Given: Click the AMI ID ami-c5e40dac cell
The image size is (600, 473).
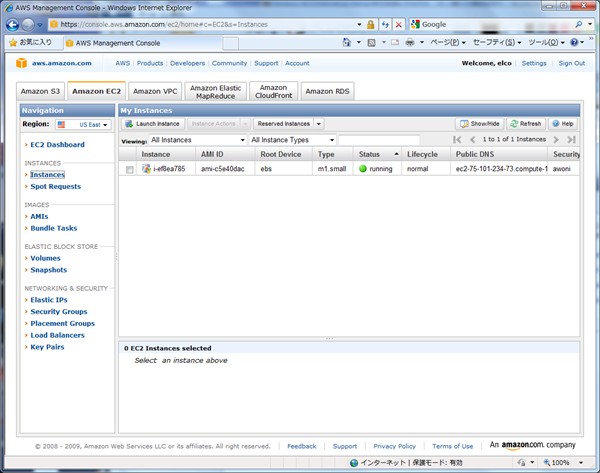Looking at the screenshot, I should point(223,169).
